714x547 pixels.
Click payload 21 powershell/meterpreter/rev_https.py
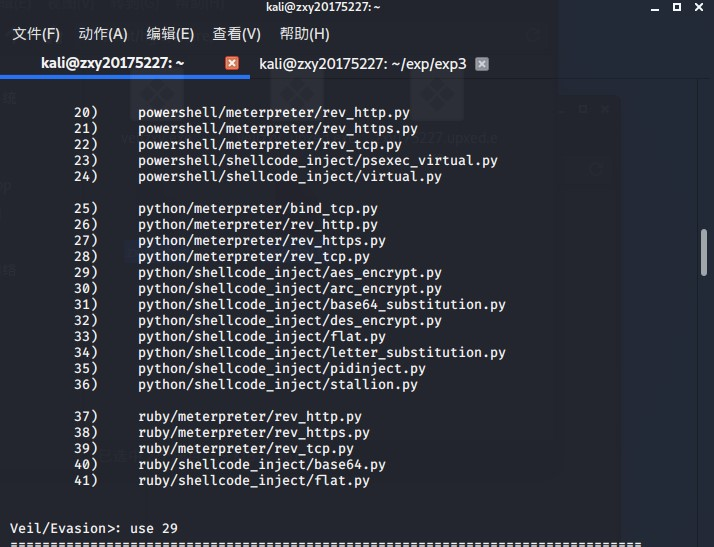[246, 128]
